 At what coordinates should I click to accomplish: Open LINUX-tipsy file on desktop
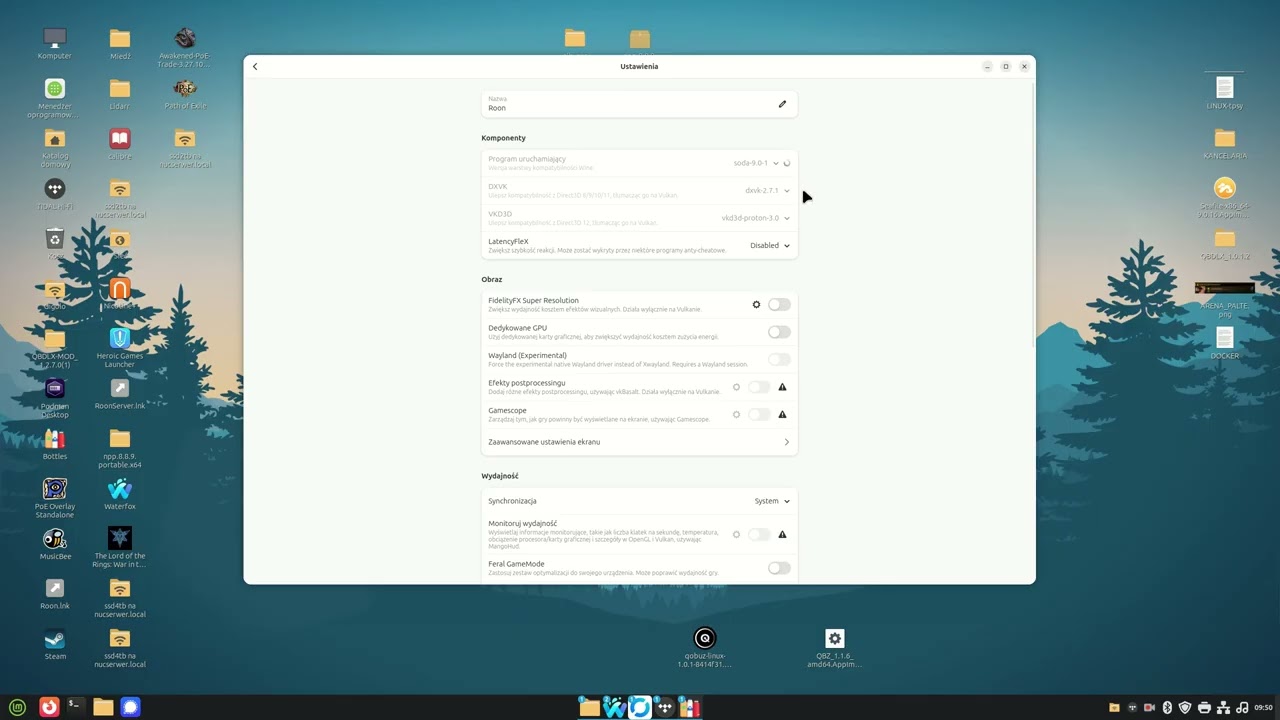(1224, 91)
